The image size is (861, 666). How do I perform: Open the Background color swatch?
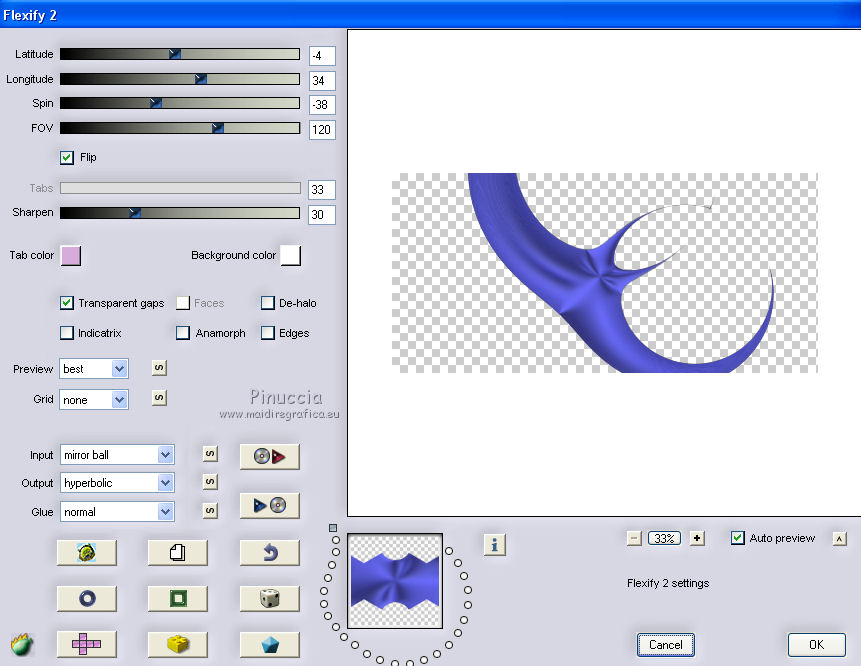pos(290,256)
